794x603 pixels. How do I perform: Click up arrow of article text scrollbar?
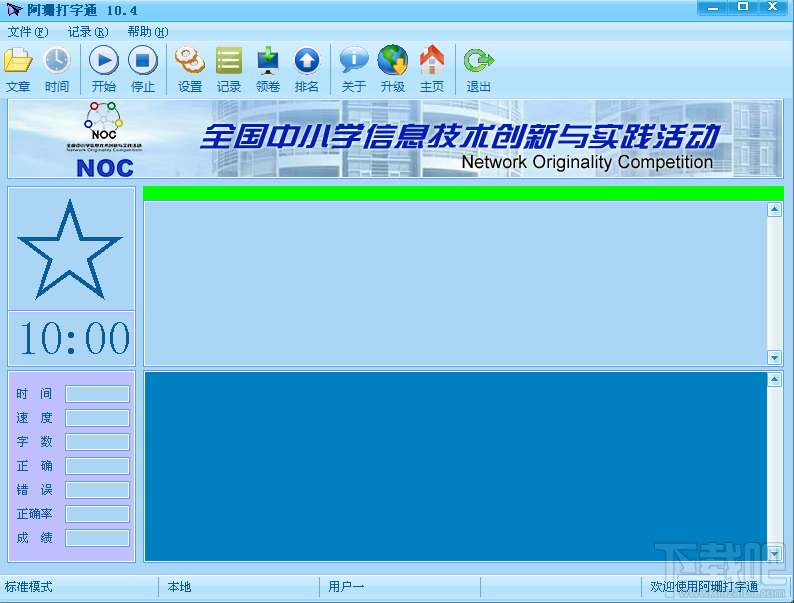point(774,210)
